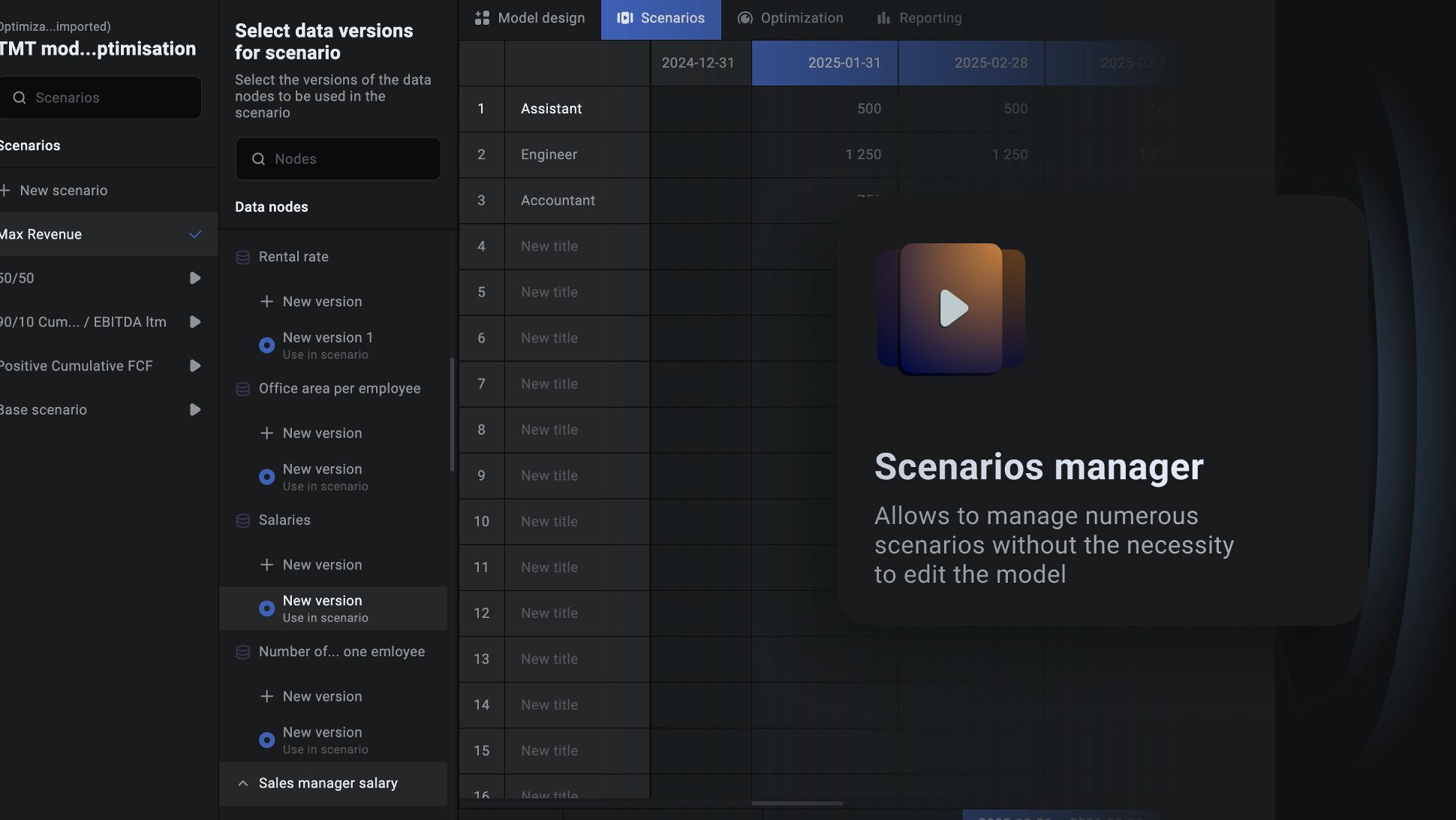
Task: Run the 50/50 scenario play icon
Action: (x=195, y=278)
